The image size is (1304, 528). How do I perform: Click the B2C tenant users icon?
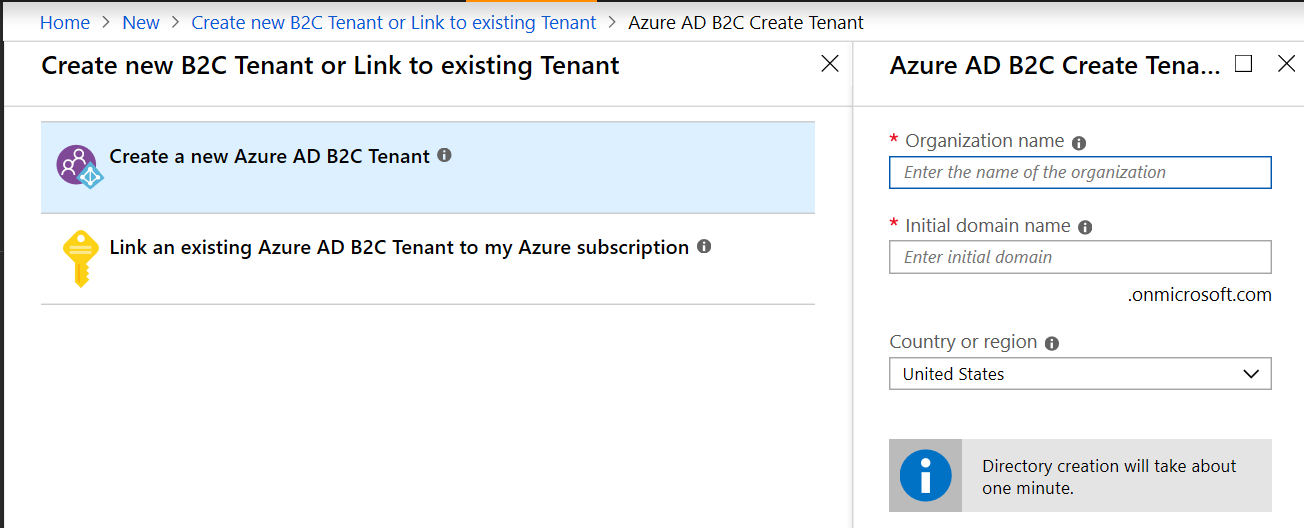pyautogui.click(x=78, y=166)
